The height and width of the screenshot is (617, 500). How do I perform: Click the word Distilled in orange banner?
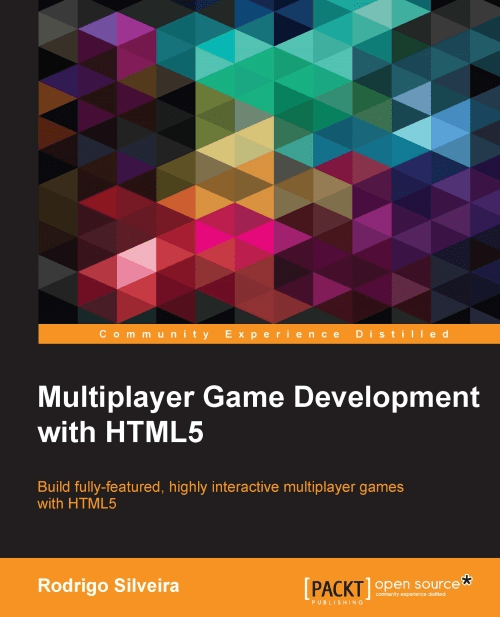(x=402, y=334)
